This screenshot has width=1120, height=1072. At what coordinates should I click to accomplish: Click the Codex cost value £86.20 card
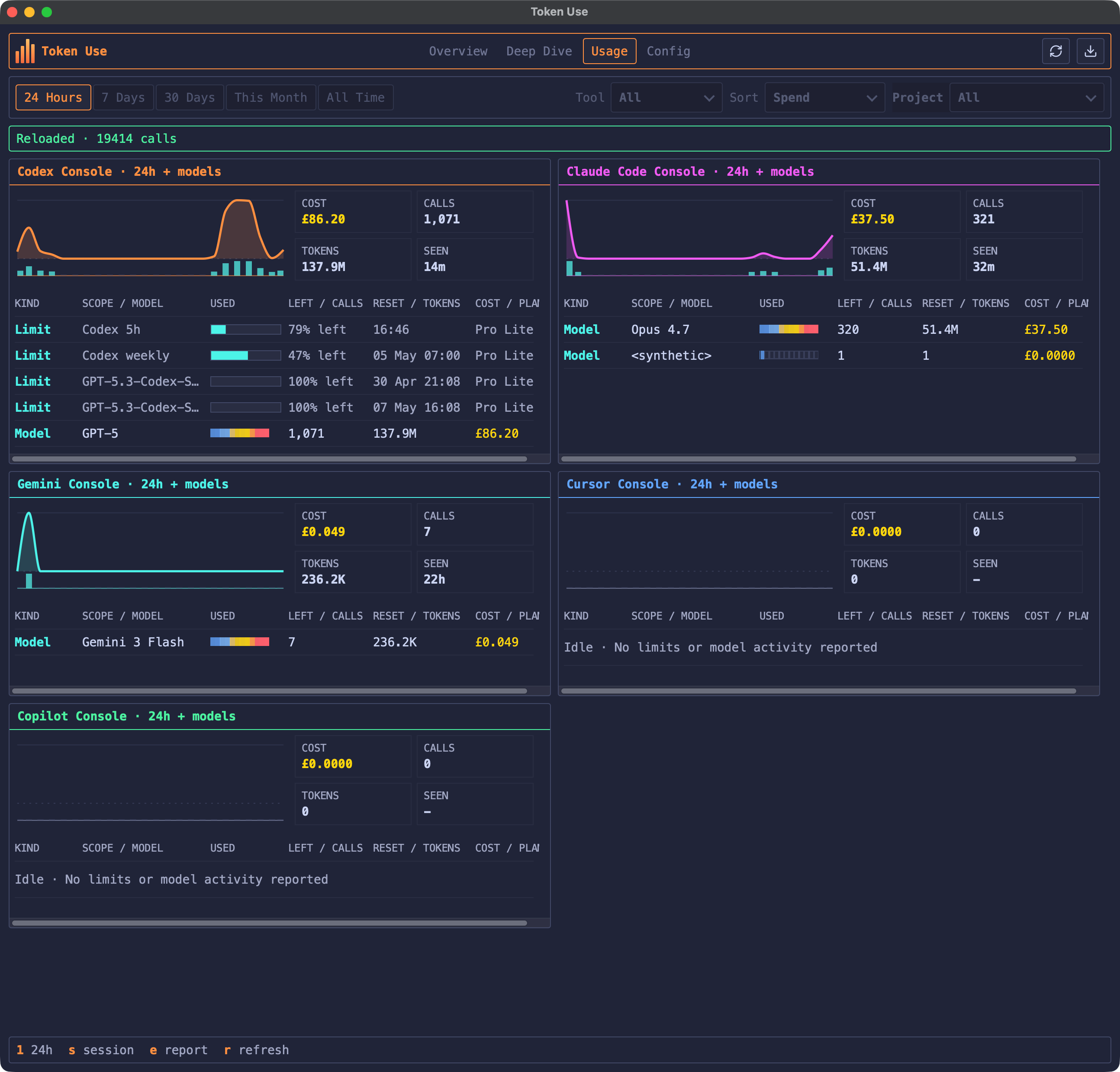[x=353, y=211]
